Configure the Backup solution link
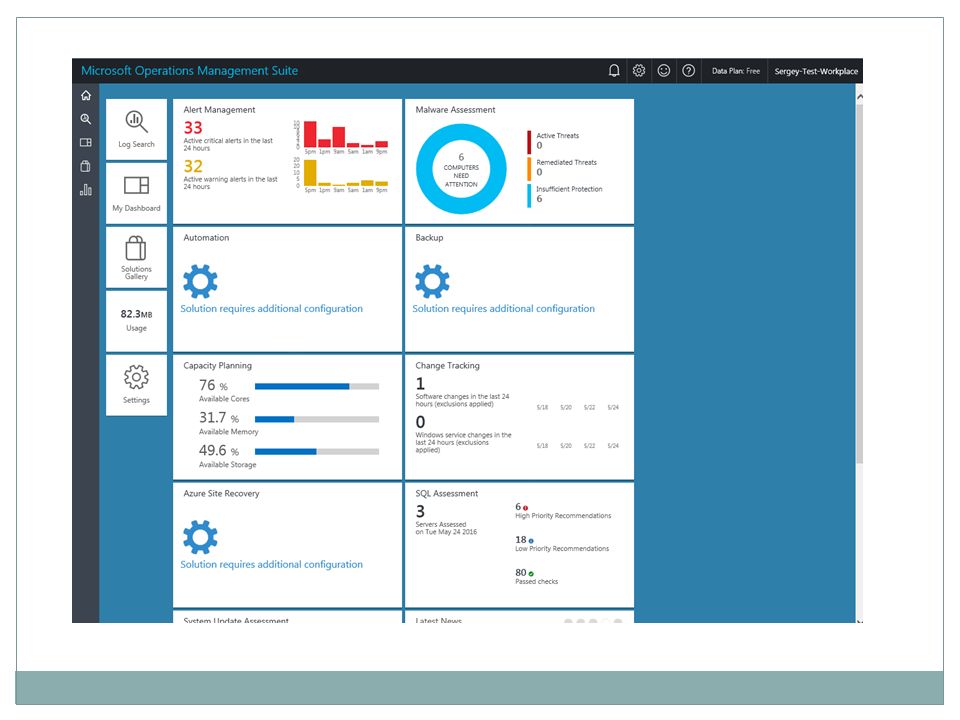This screenshot has width=960, height=720. point(503,309)
